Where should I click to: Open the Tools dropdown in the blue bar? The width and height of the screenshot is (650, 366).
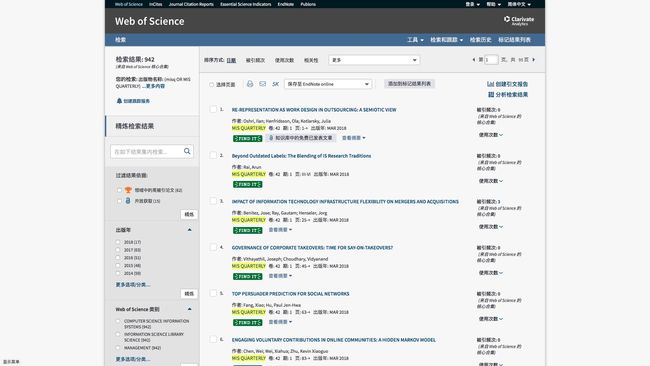[415, 40]
